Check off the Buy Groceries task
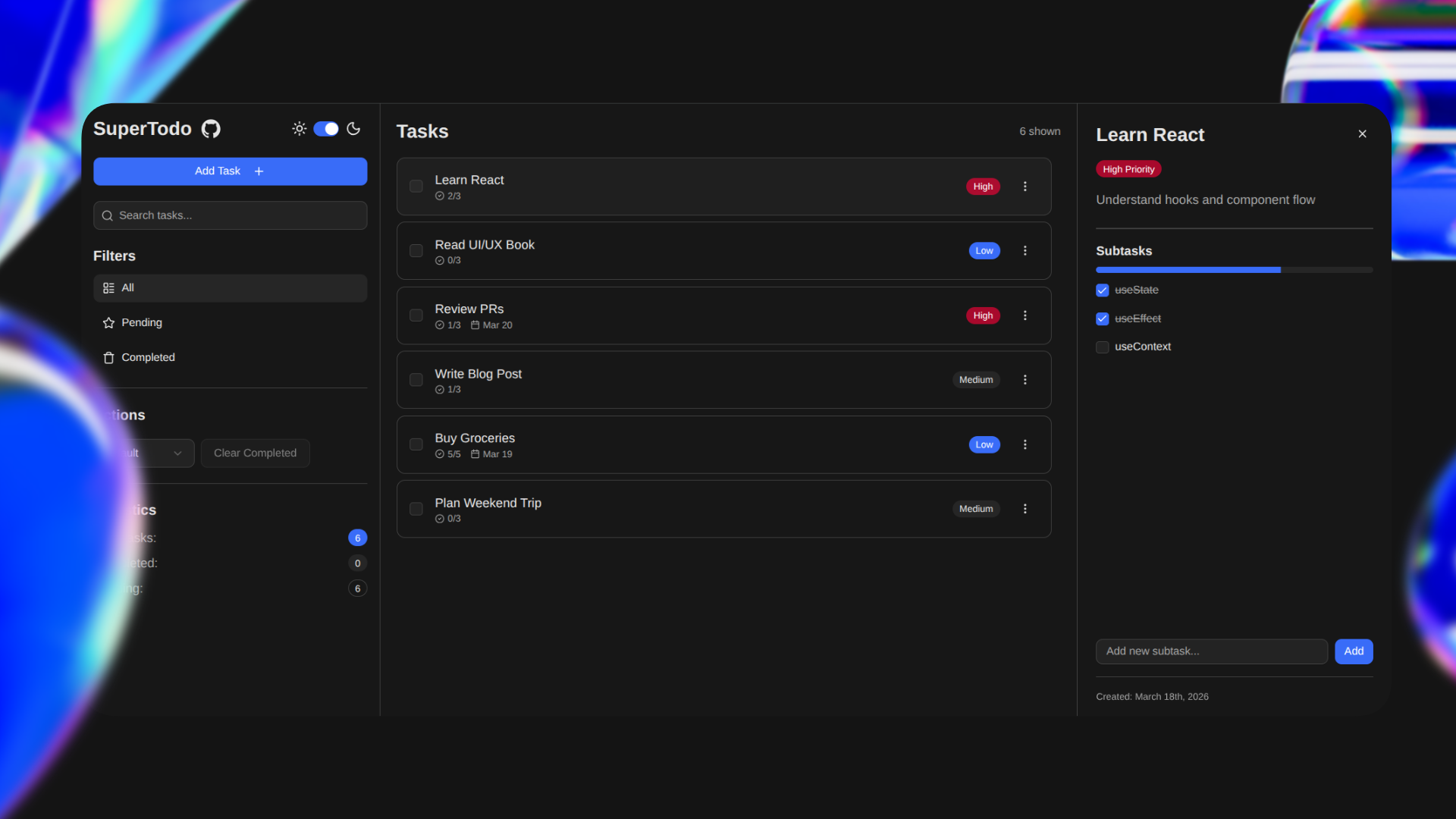 click(416, 444)
